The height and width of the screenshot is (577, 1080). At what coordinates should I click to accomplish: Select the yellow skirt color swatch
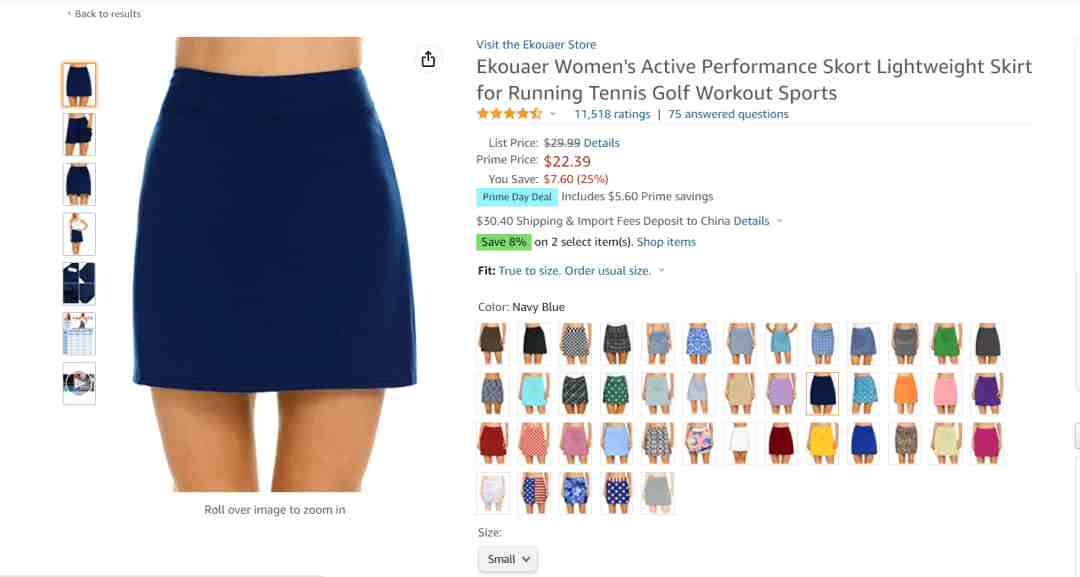click(x=822, y=443)
